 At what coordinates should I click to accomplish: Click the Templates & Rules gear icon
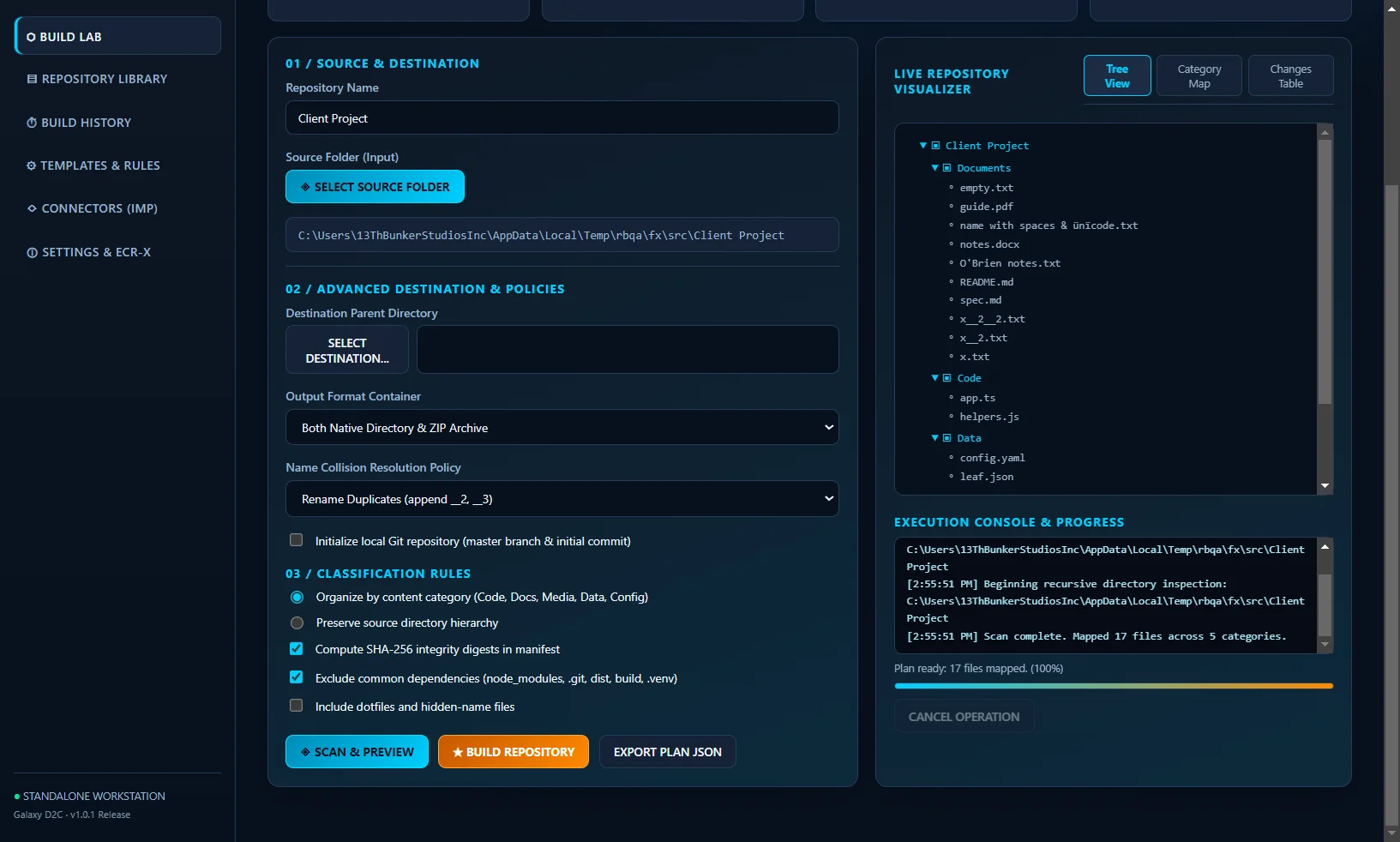(32, 165)
